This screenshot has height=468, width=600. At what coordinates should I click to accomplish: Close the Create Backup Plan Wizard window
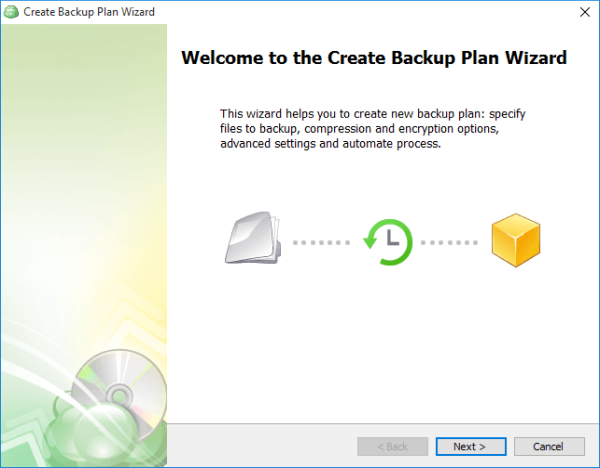click(x=582, y=12)
